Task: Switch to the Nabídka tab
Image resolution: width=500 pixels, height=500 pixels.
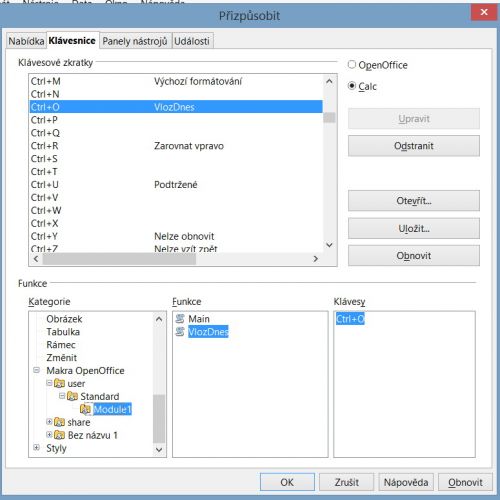Action: (x=26, y=41)
